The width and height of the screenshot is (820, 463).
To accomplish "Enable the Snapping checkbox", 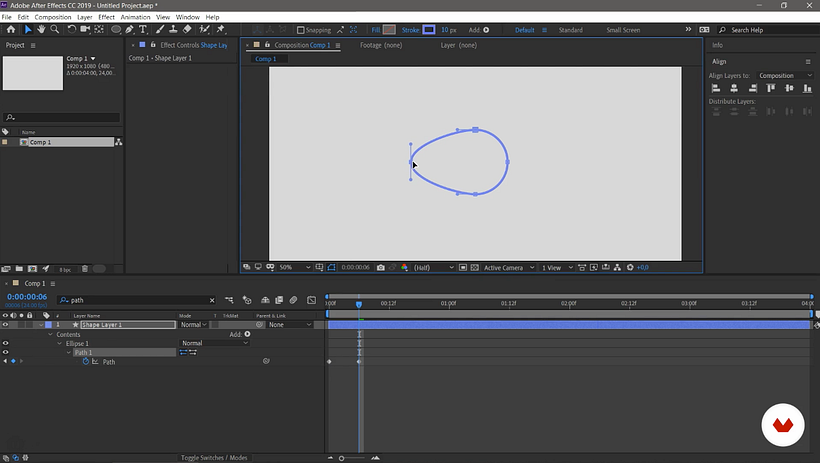I will (301, 30).
